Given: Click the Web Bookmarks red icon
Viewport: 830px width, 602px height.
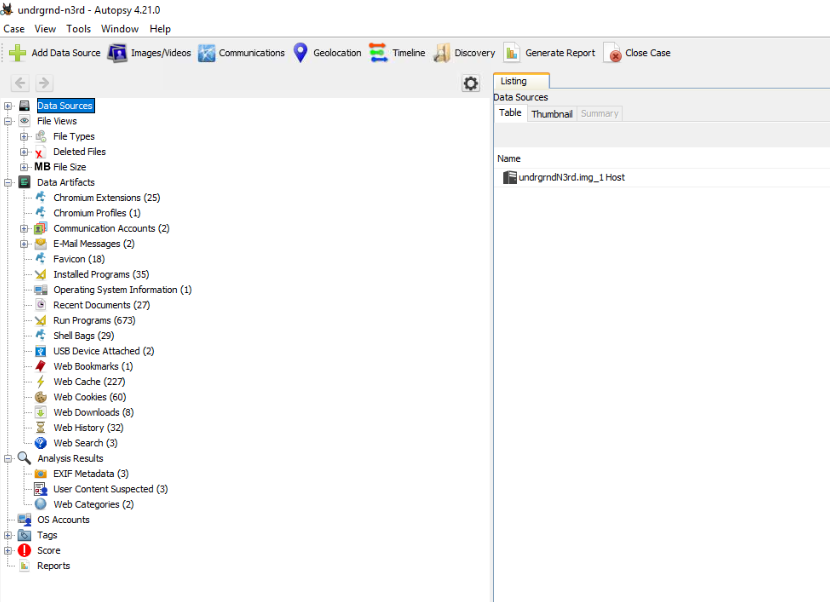Looking at the screenshot, I should click(41, 366).
